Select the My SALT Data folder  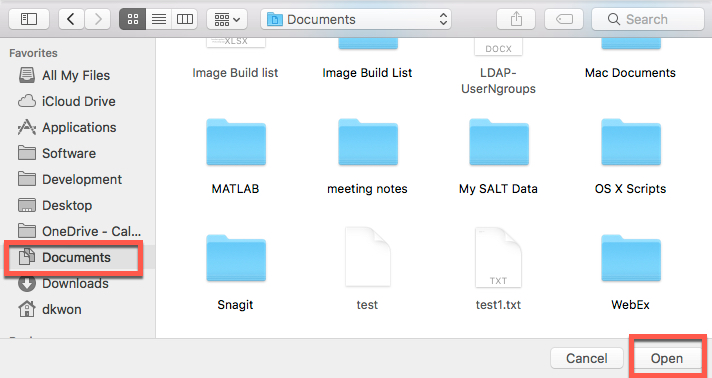pos(499,142)
